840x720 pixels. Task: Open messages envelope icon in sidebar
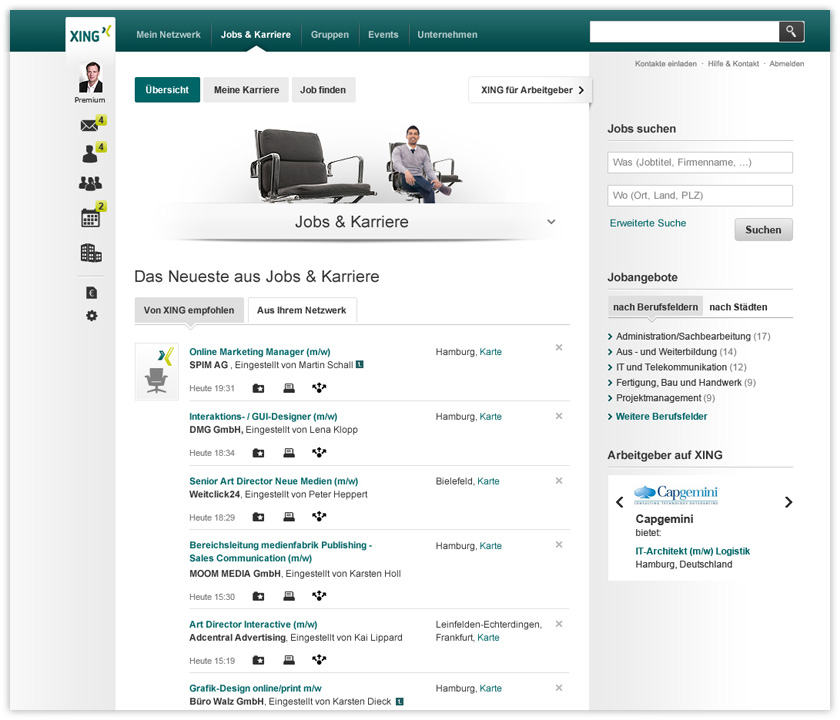[x=89, y=125]
